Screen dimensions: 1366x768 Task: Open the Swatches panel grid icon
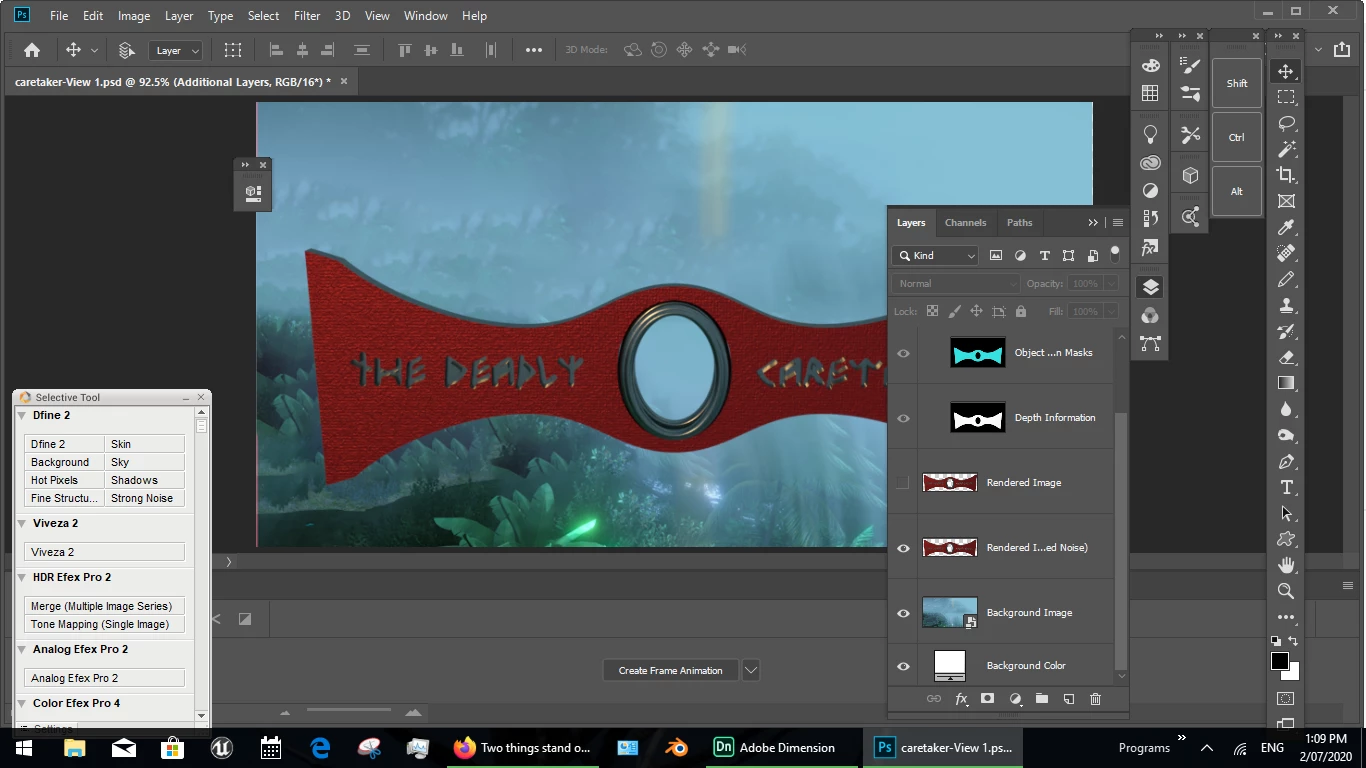1150,93
